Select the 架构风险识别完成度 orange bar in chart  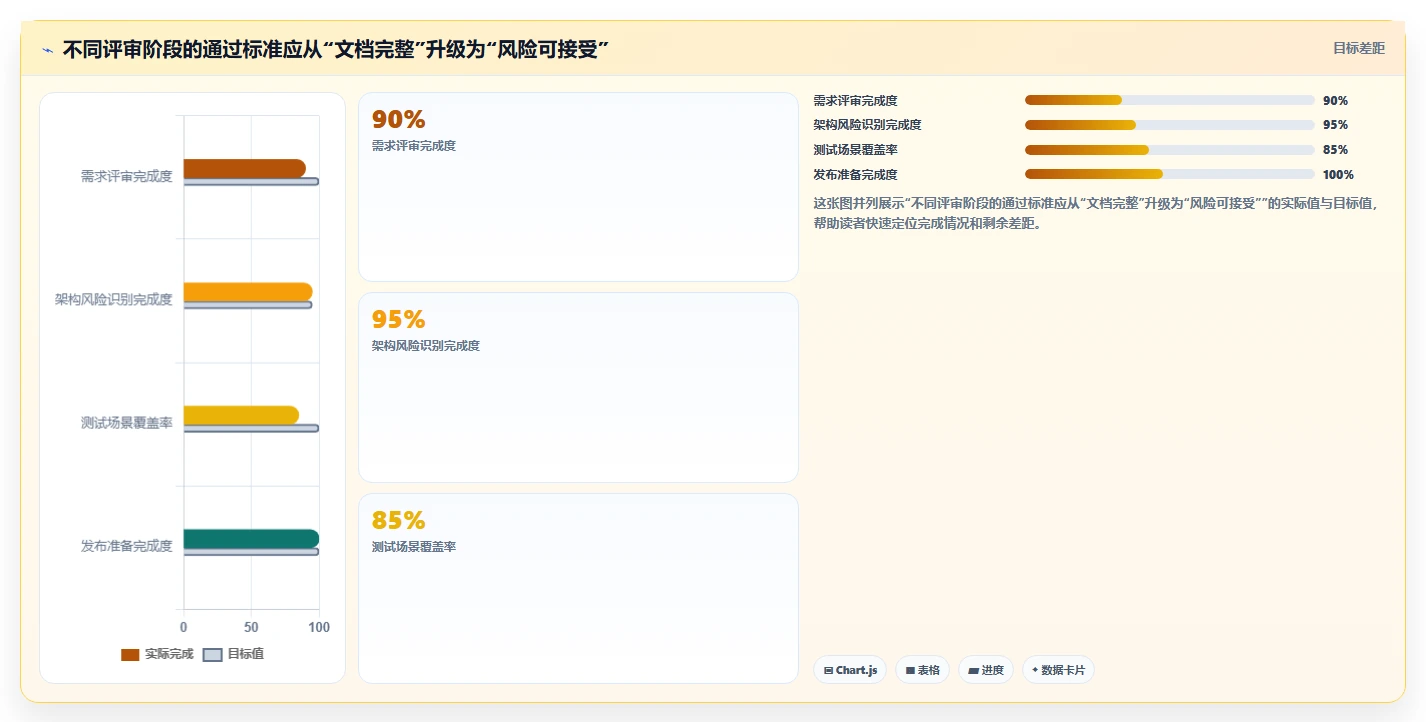pos(248,292)
